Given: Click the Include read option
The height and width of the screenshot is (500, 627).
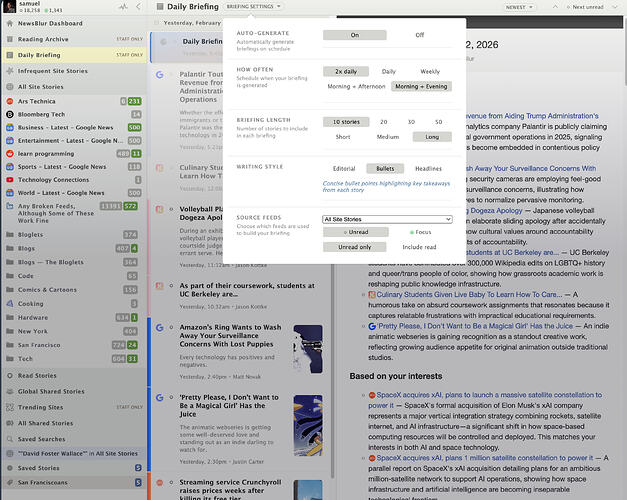Looking at the screenshot, I should [x=419, y=247].
